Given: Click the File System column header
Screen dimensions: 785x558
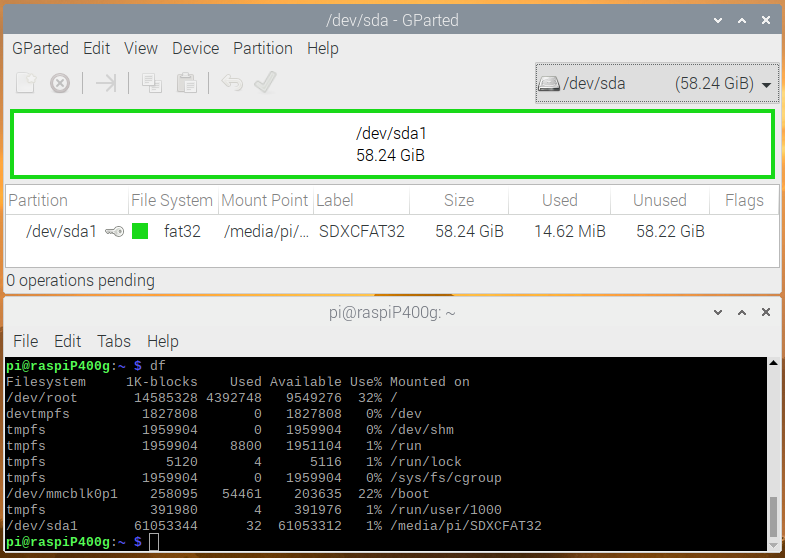Looking at the screenshot, I should click(173, 200).
